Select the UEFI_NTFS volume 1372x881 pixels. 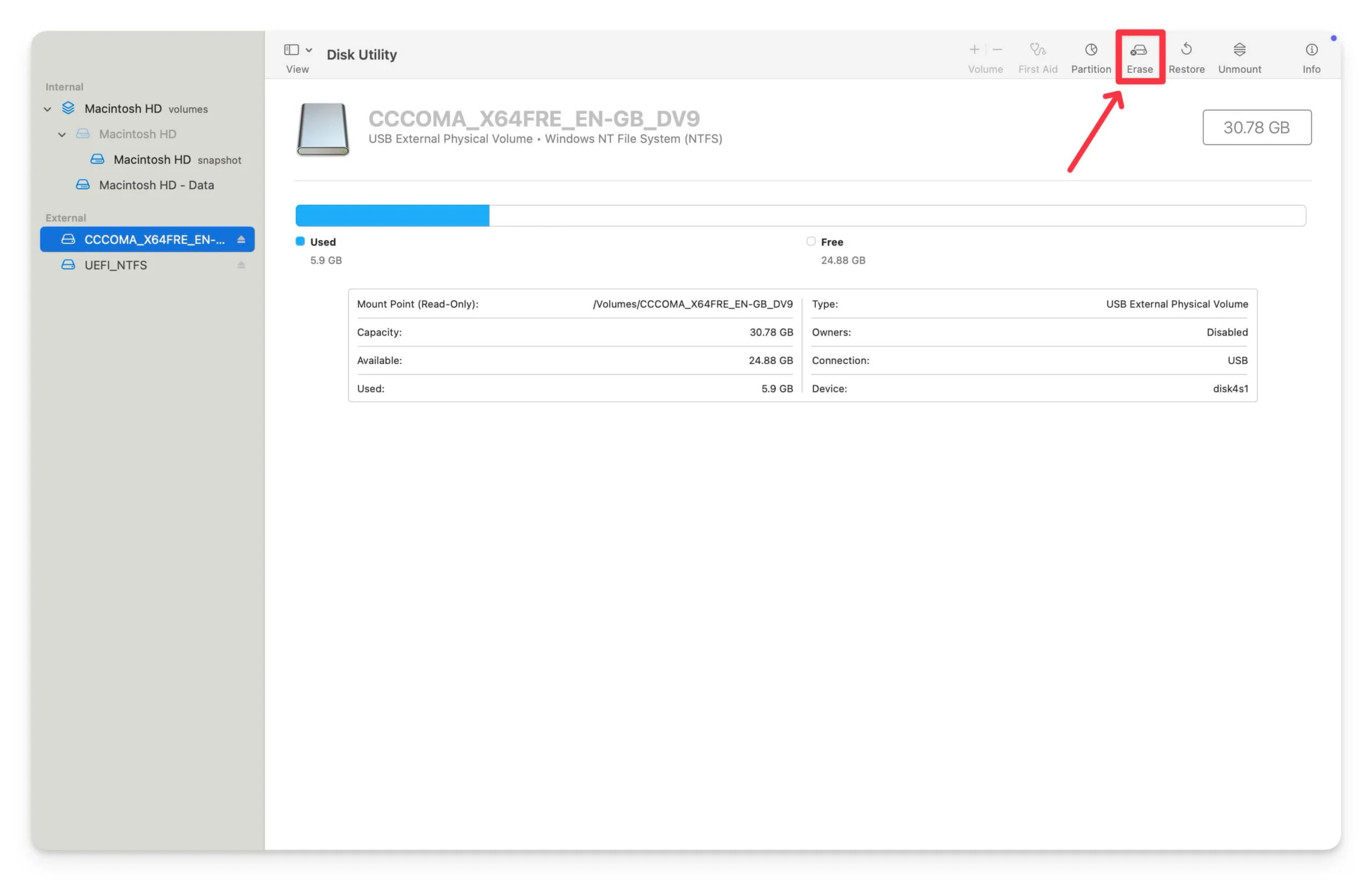147,265
